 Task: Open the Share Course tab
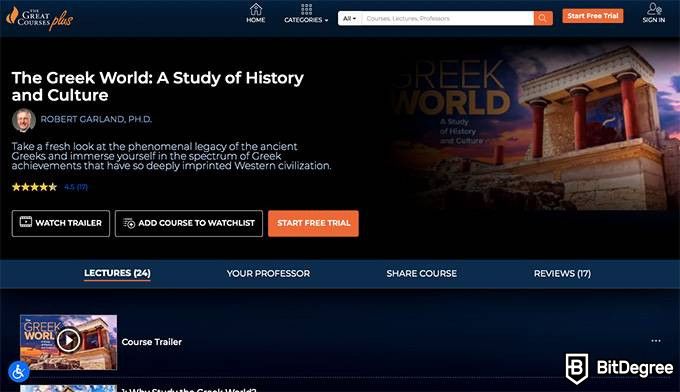422,274
